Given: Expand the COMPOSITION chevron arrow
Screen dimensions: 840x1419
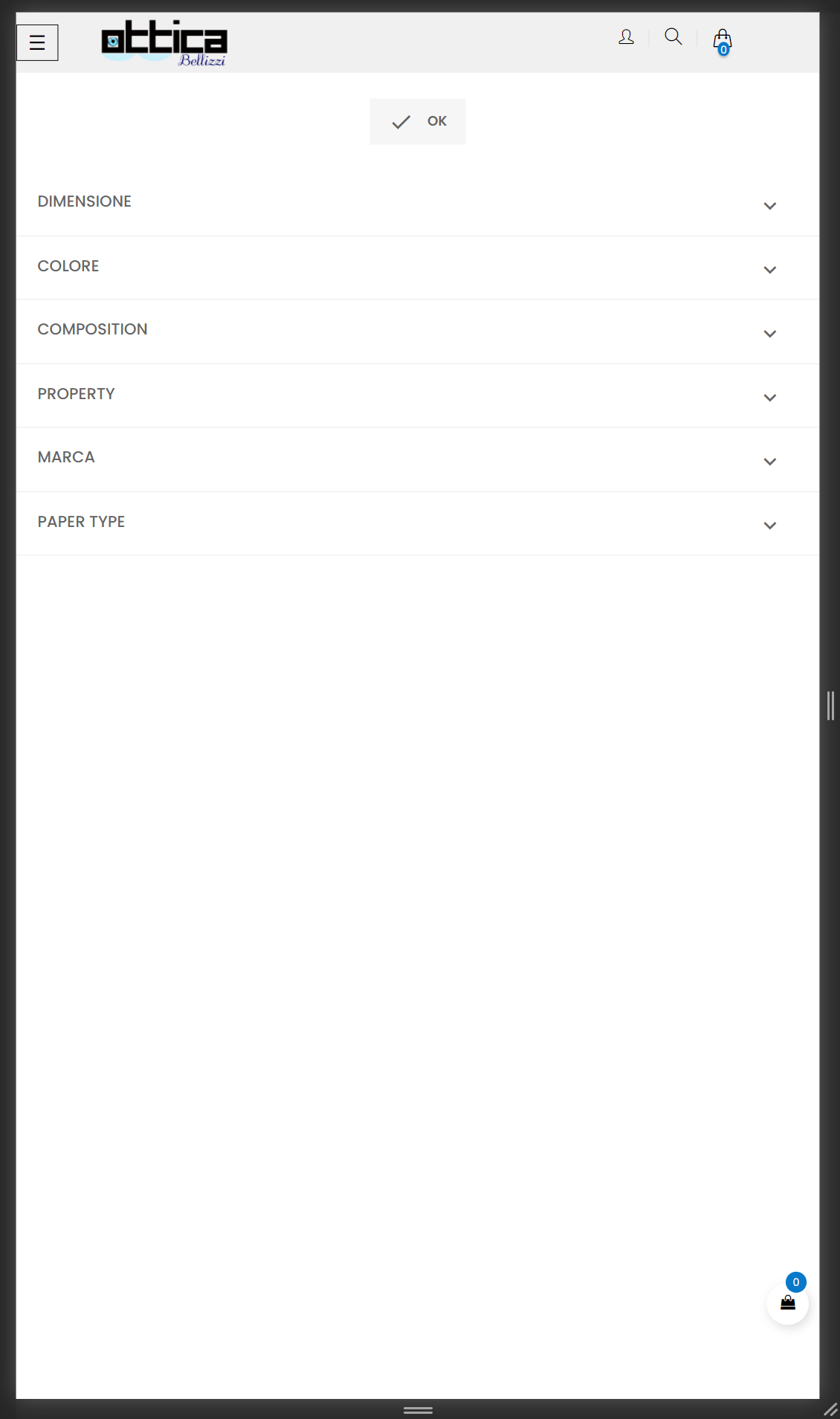Looking at the screenshot, I should tap(769, 334).
